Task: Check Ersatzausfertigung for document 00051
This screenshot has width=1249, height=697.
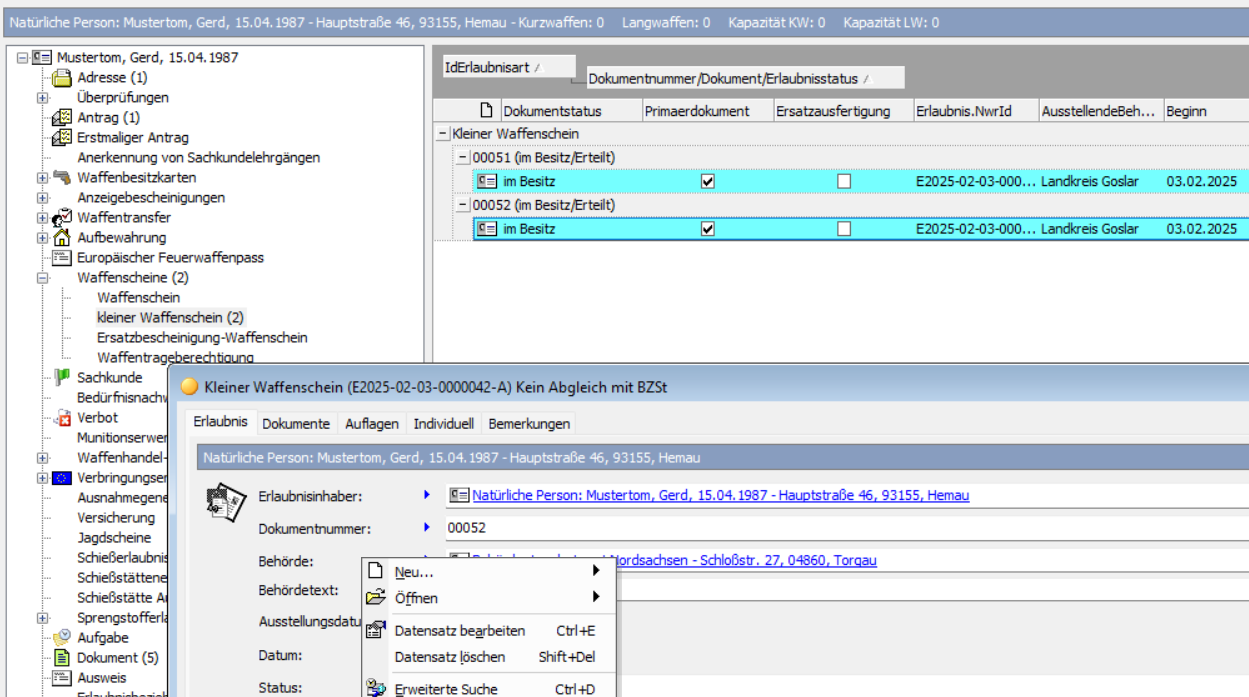Action: coord(844,182)
